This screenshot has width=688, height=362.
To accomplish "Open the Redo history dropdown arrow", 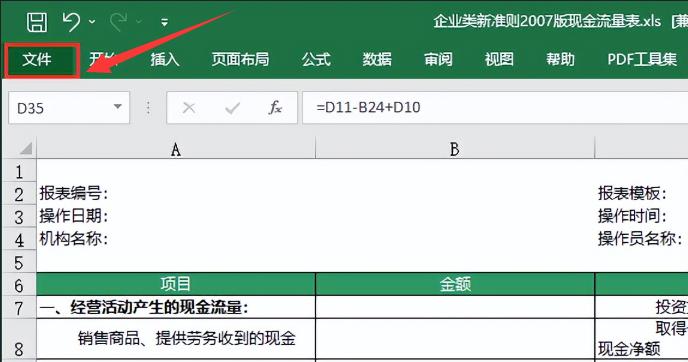I will 139,22.
